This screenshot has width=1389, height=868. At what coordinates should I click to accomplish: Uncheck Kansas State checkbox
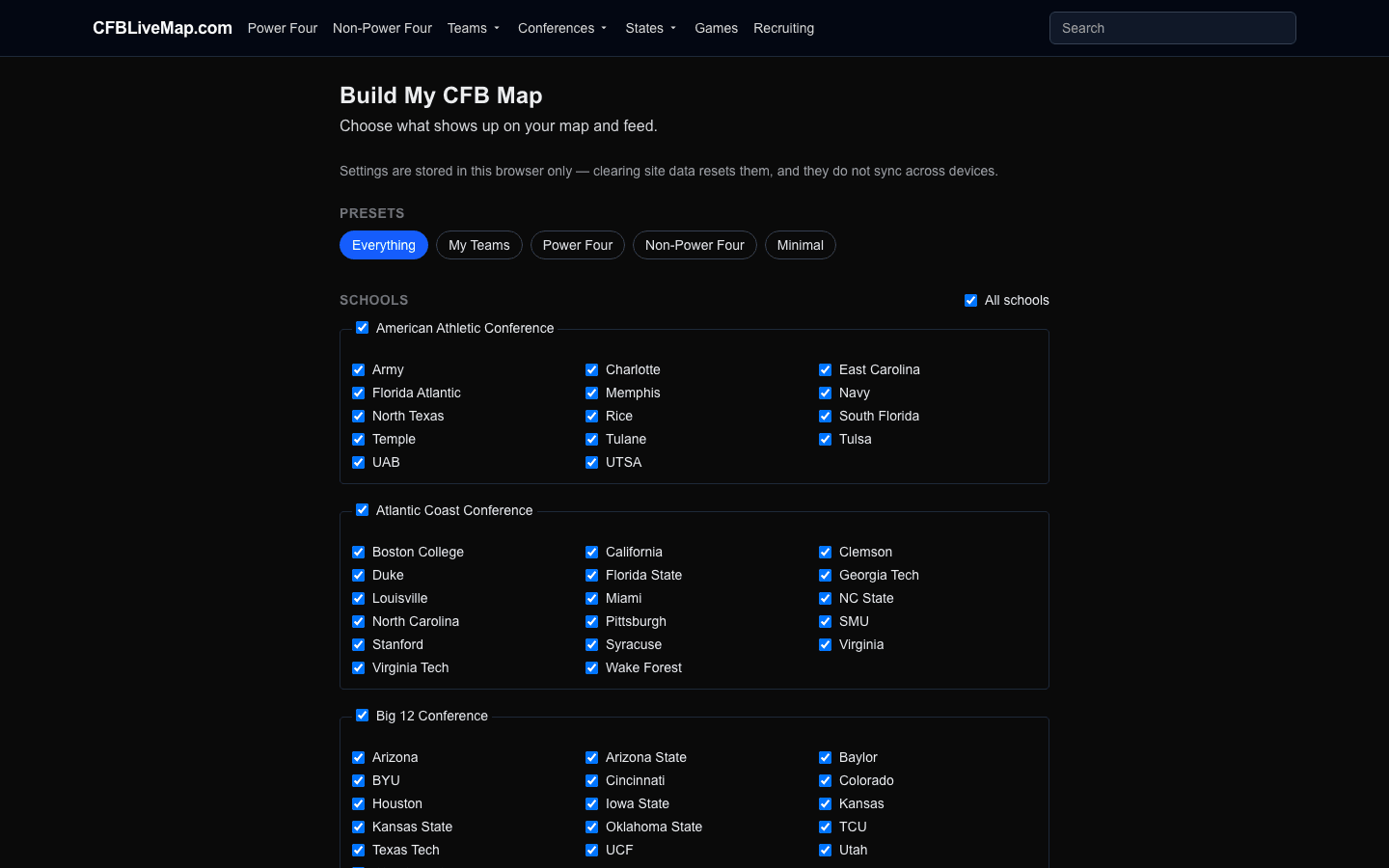coord(358,827)
